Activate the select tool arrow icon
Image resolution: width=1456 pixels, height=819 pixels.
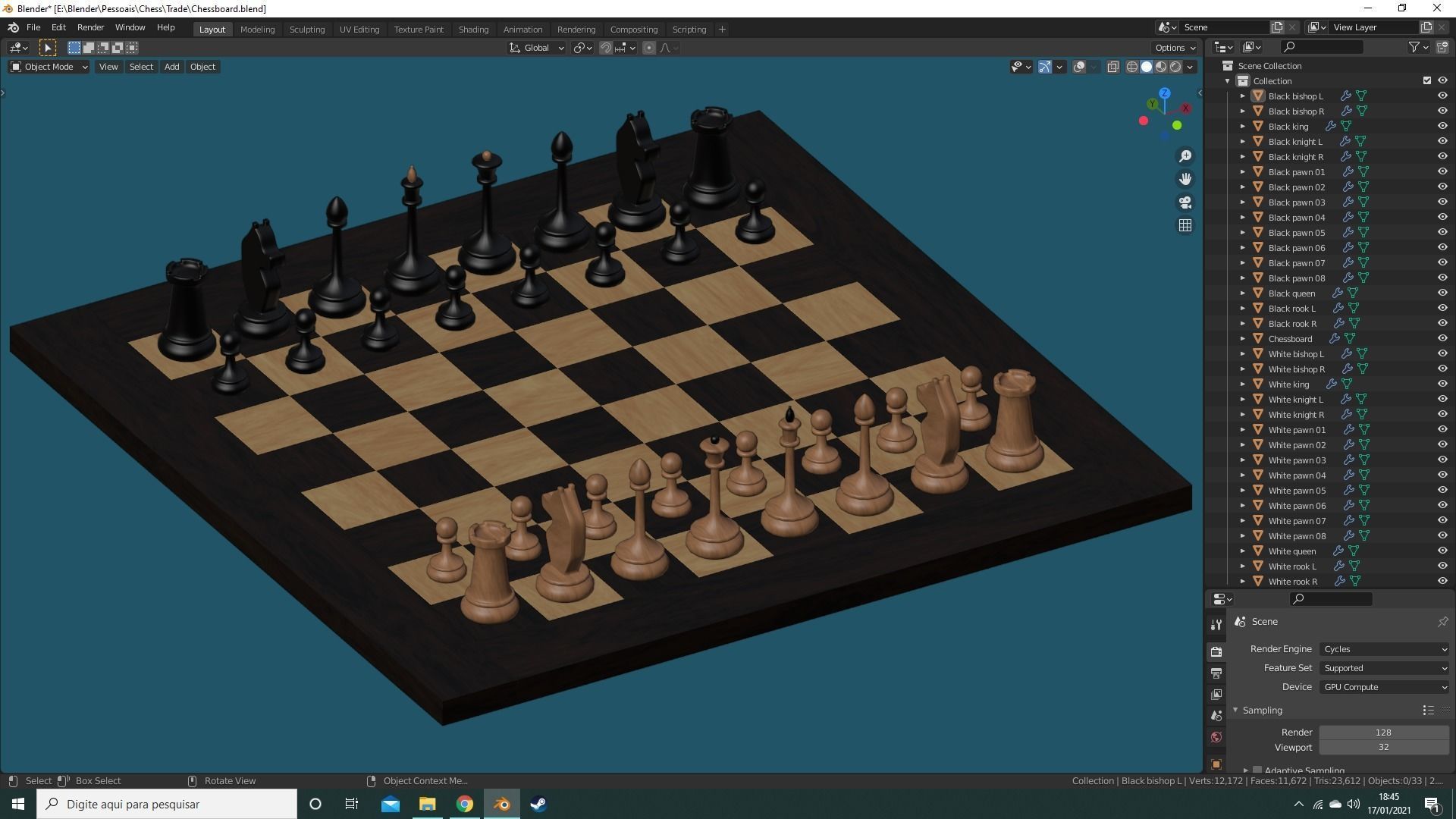point(47,48)
